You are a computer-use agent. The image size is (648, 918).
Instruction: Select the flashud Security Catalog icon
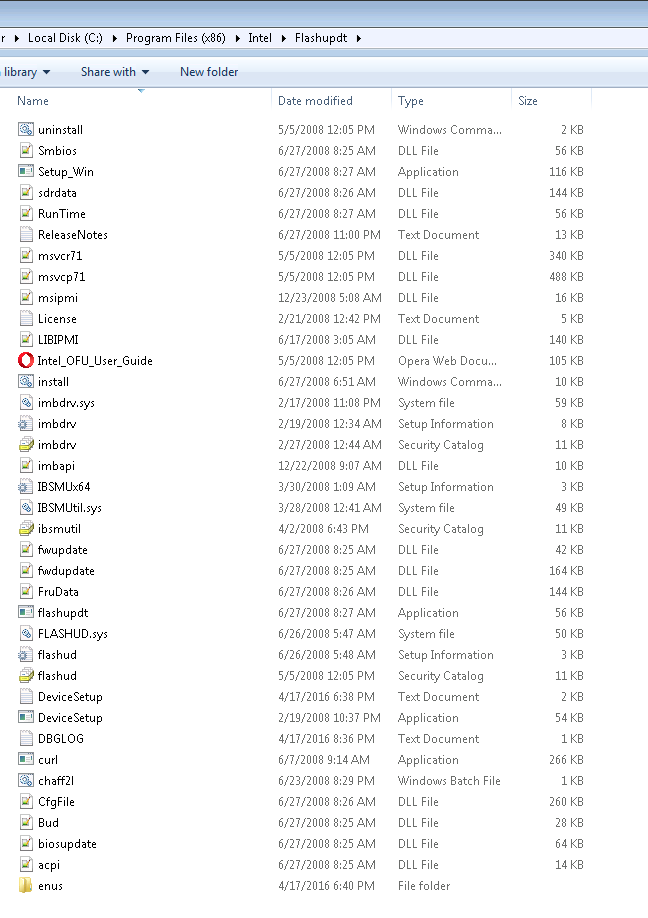tap(26, 676)
